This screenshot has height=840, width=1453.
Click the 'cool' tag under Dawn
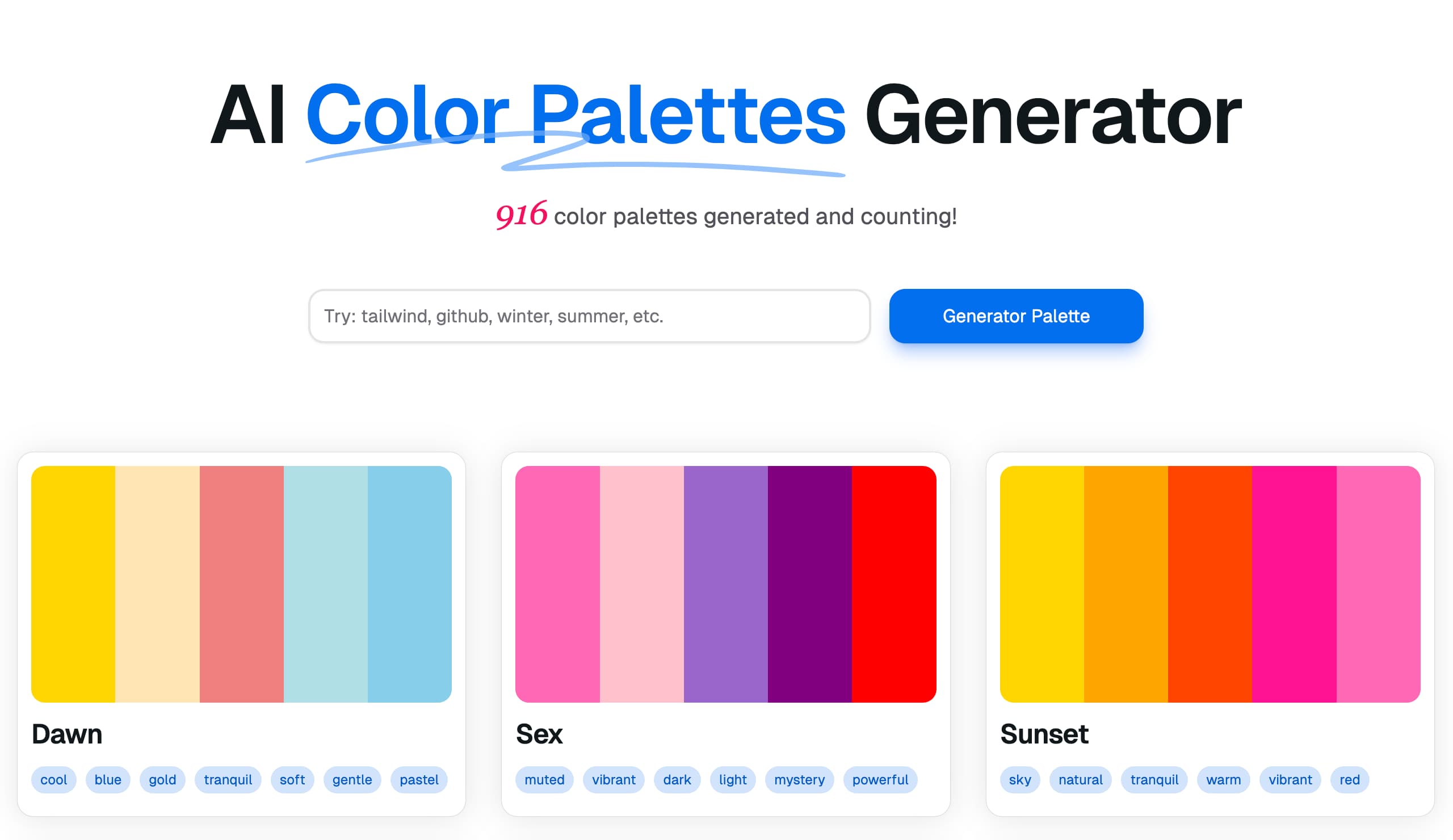click(53, 779)
